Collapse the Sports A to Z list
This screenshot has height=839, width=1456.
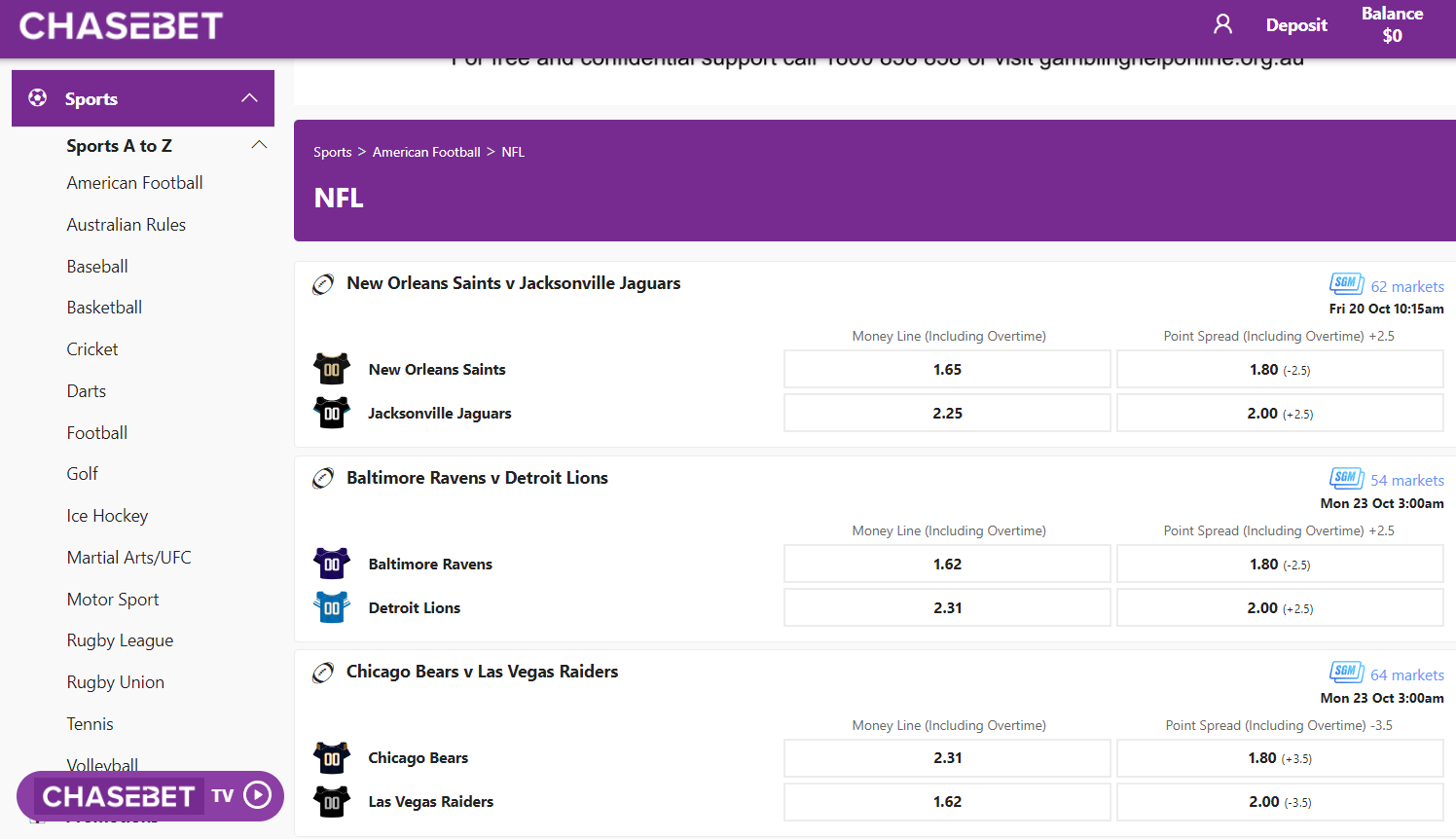click(259, 144)
